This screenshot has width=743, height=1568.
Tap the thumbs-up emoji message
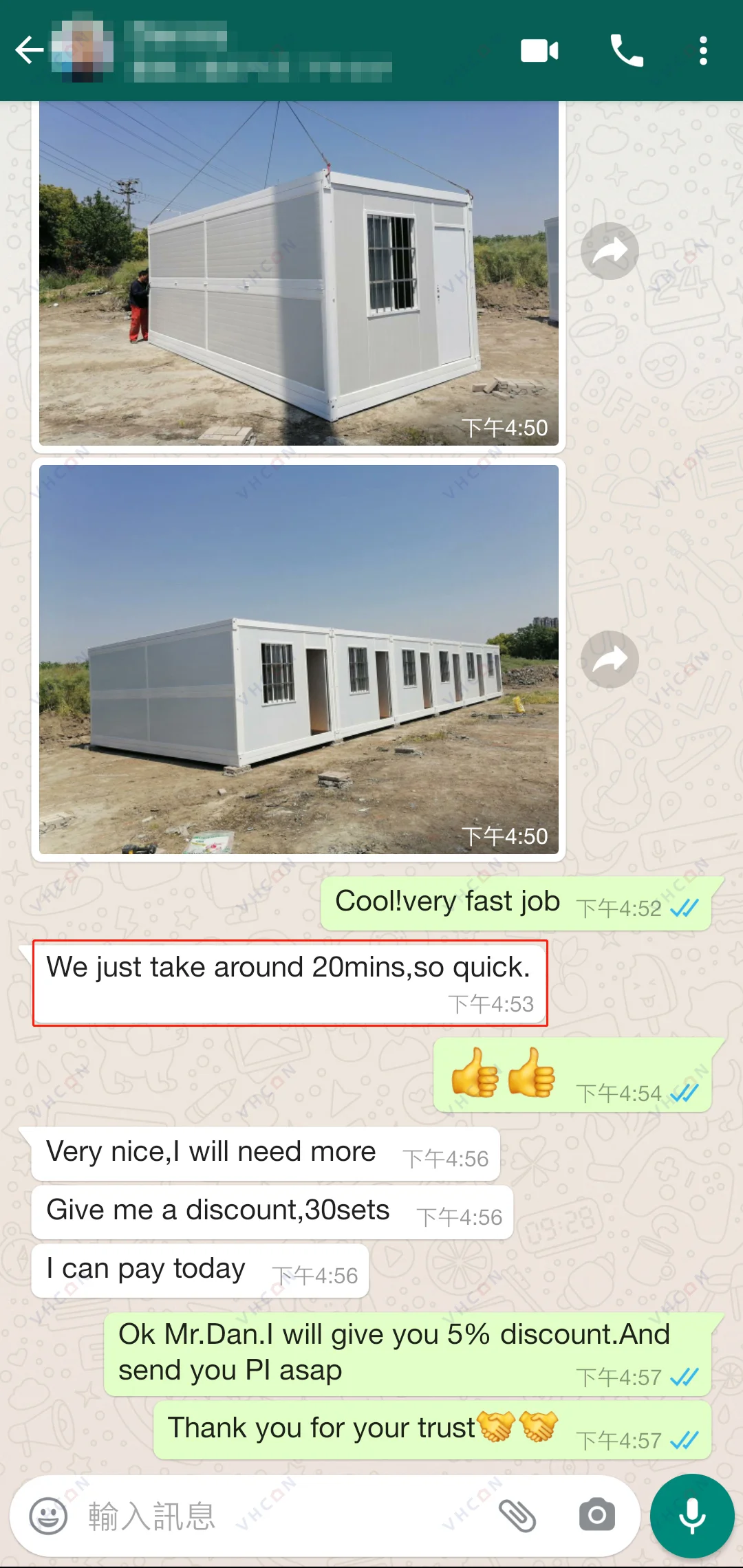(572, 1075)
